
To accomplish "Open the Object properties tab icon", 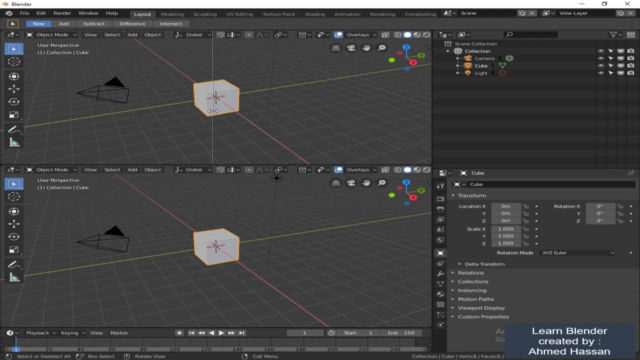I will (440, 253).
